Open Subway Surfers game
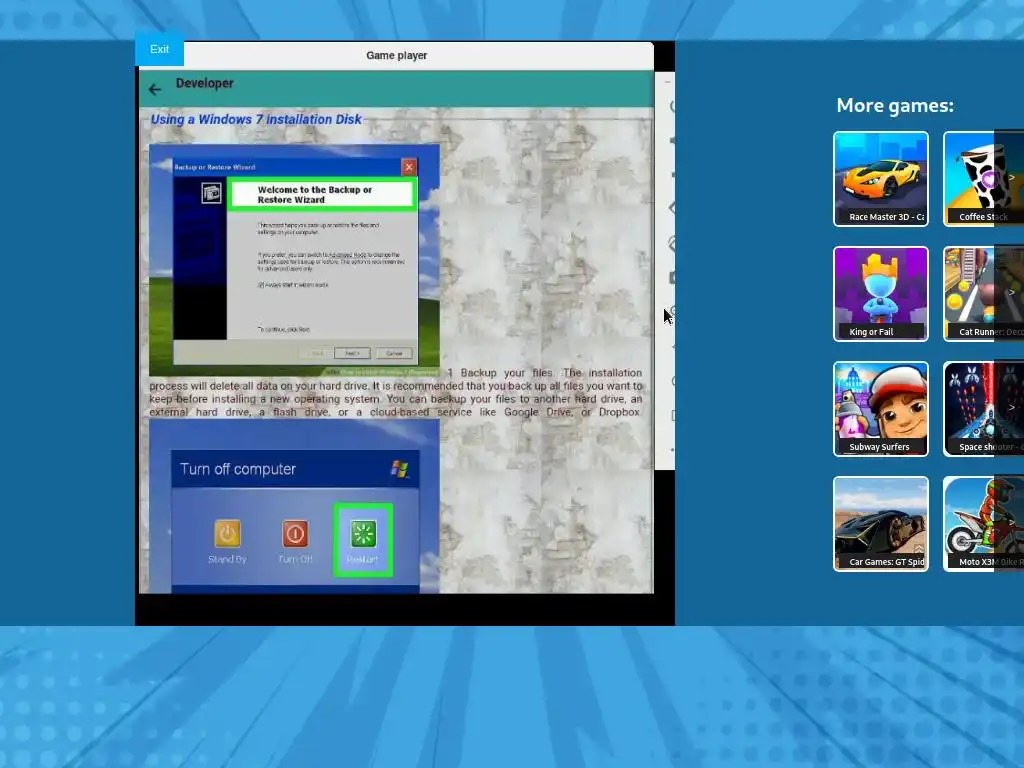The height and width of the screenshot is (768, 1024). (x=880, y=409)
